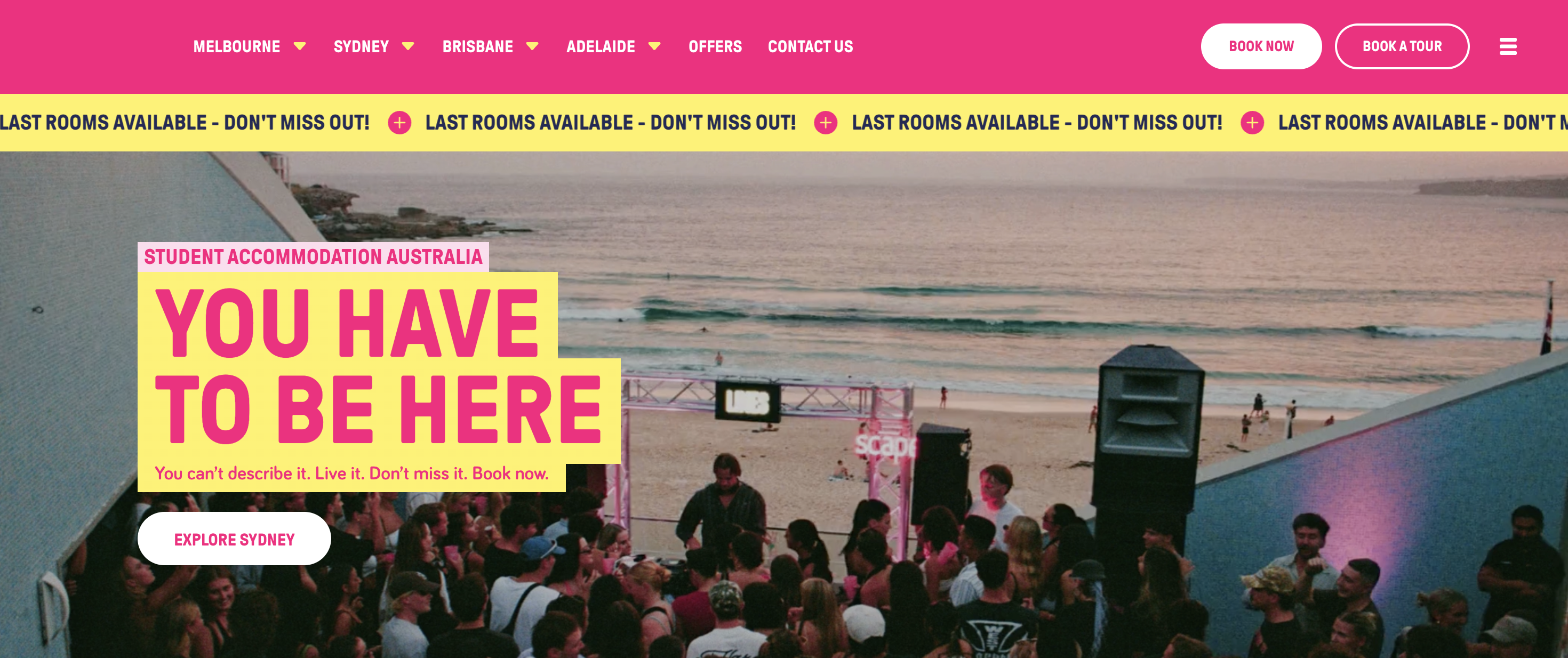Click the second pink plus icon in banner
Viewport: 1568px width, 658px height.
click(x=826, y=123)
